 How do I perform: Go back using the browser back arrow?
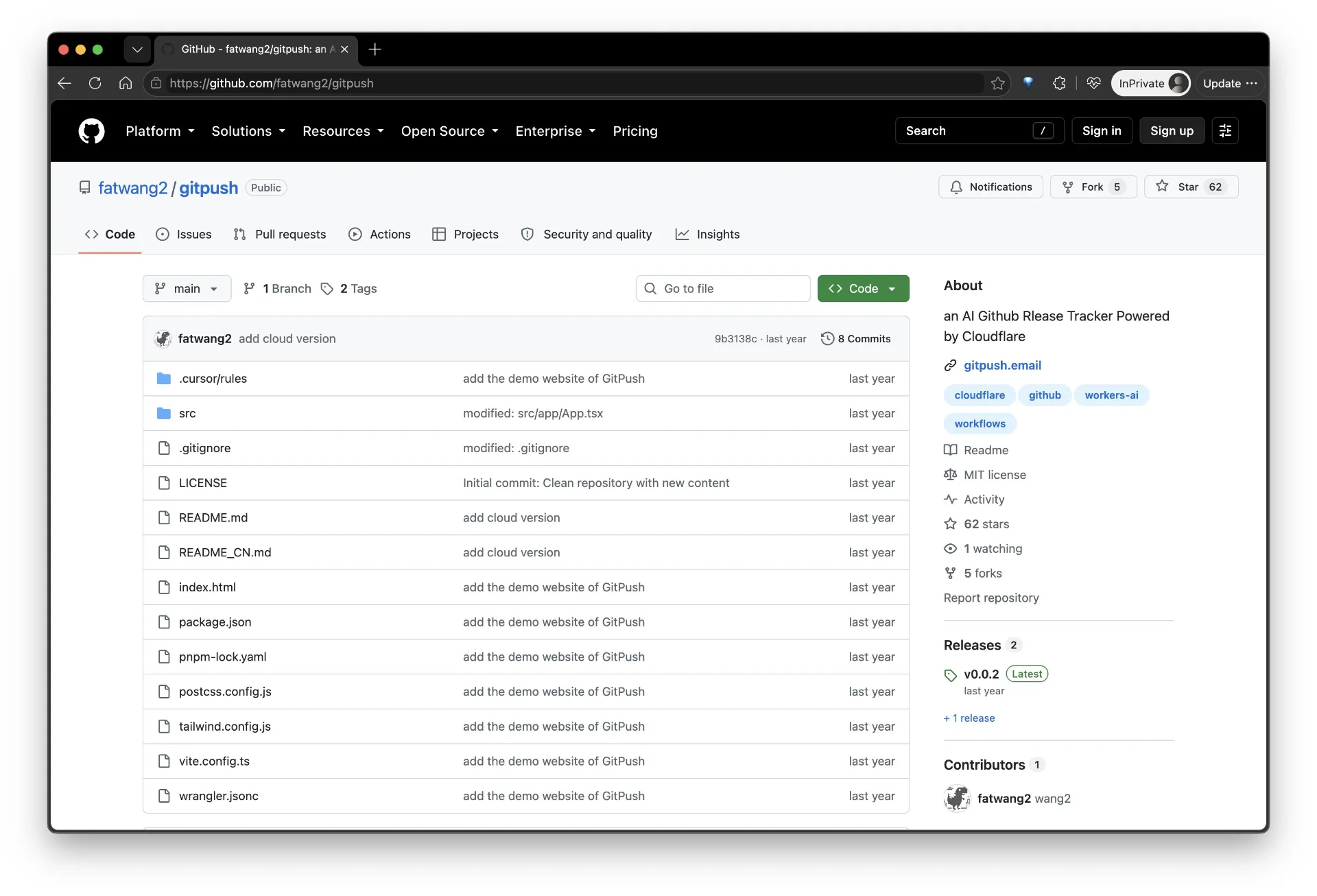pyautogui.click(x=64, y=83)
